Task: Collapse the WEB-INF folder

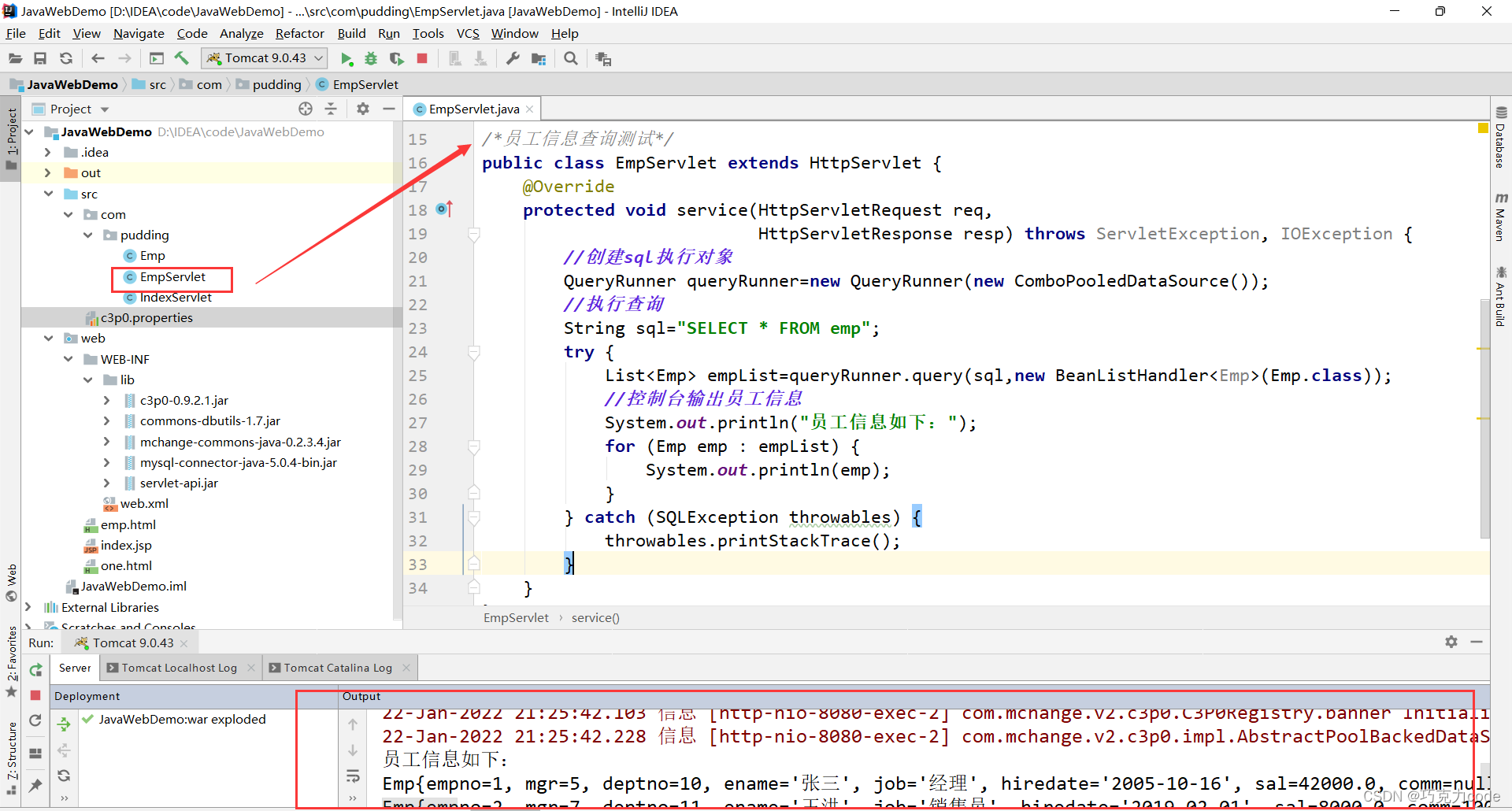Action: pos(69,359)
